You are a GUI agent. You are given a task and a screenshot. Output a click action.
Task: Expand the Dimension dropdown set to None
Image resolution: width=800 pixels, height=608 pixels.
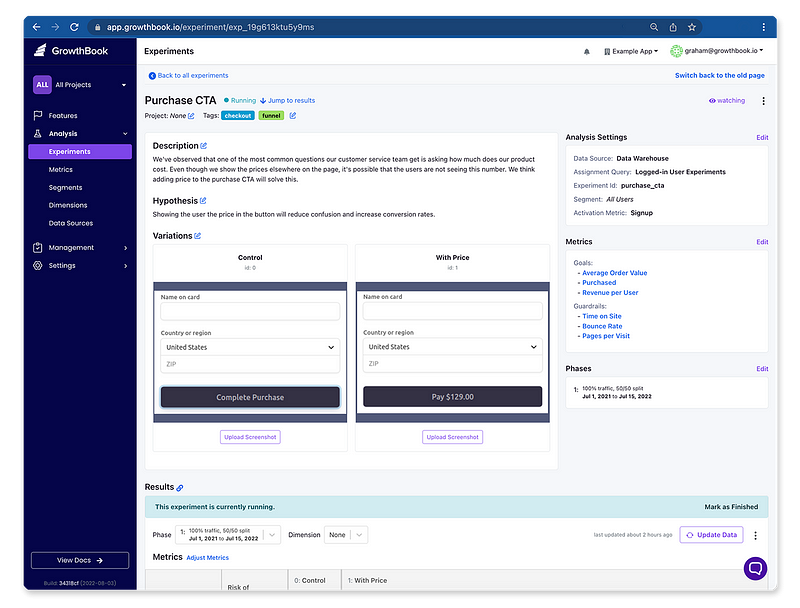point(345,535)
